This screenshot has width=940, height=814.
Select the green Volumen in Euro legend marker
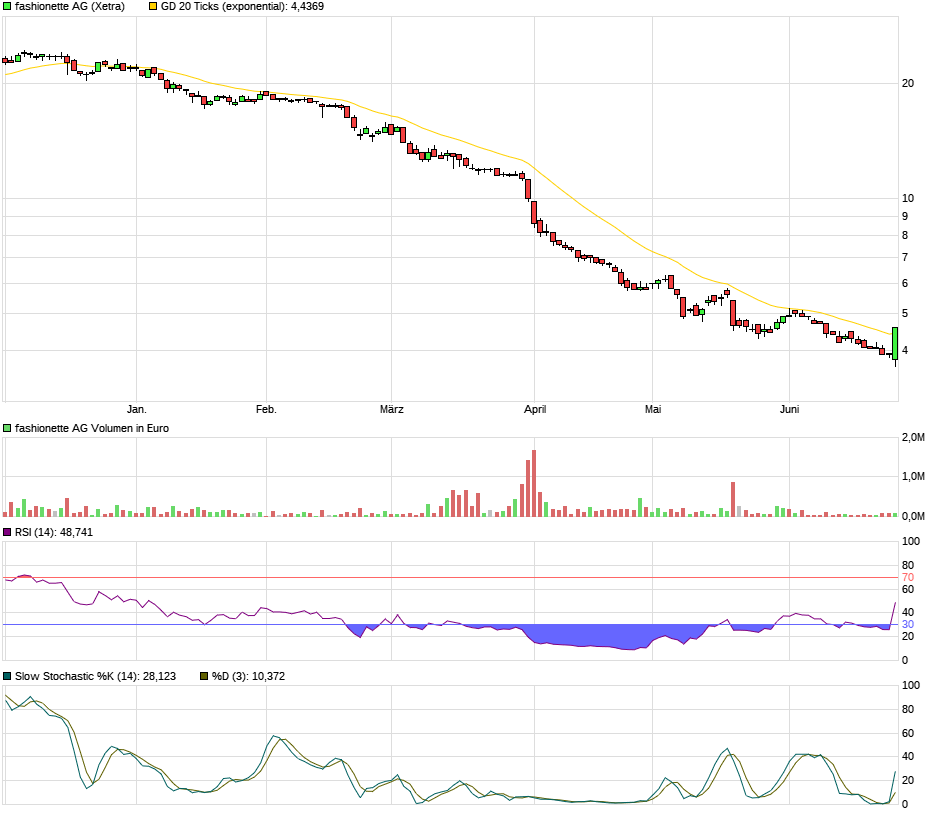click(8, 428)
